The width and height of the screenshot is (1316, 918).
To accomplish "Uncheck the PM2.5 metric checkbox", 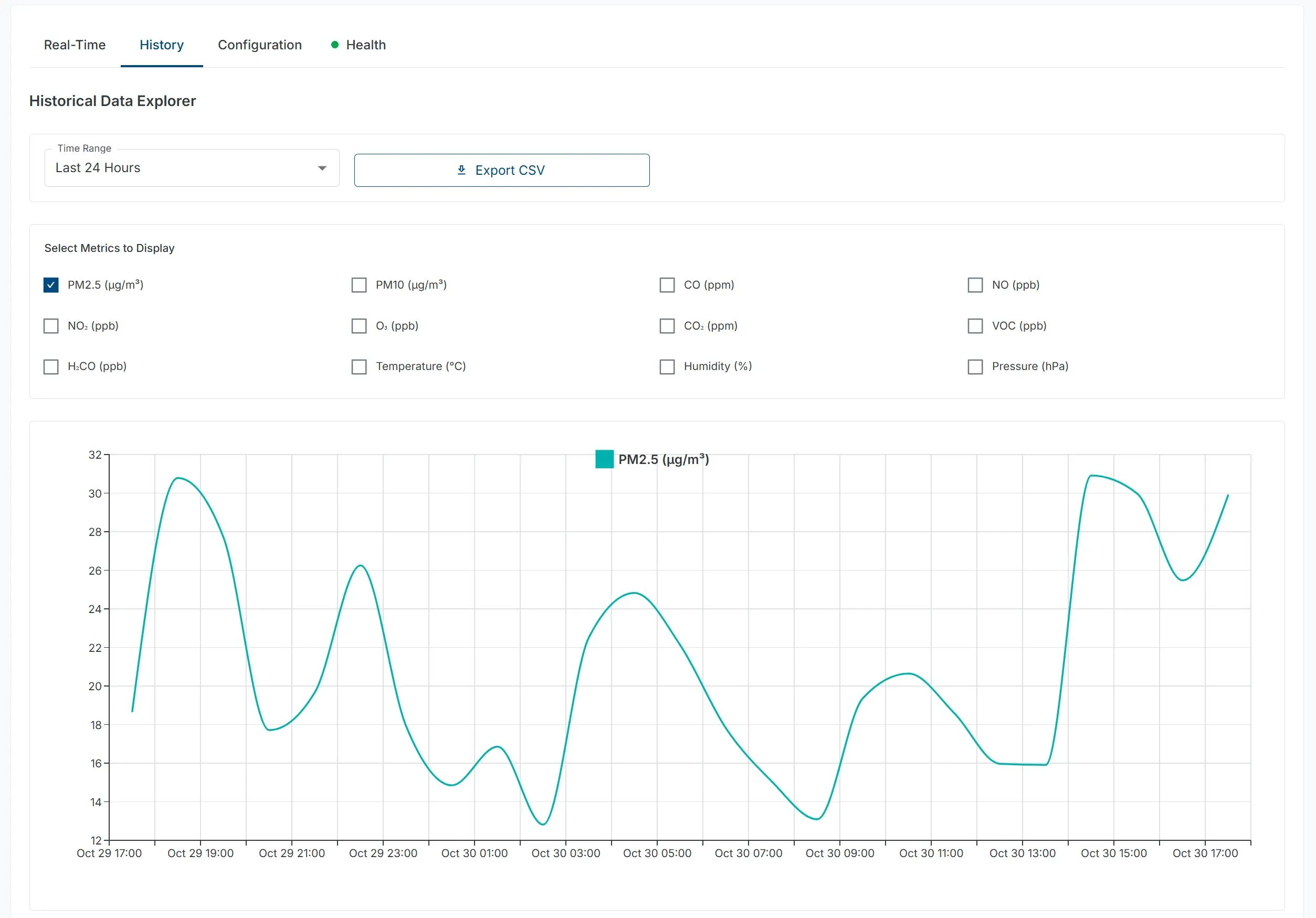I will pyautogui.click(x=51, y=285).
